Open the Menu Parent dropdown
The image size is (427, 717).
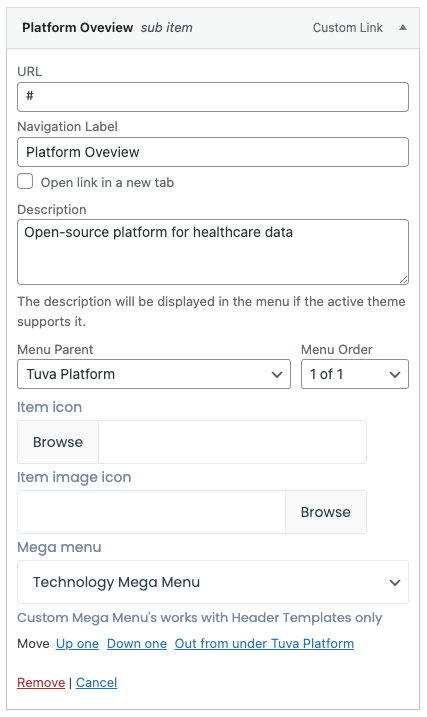154,374
